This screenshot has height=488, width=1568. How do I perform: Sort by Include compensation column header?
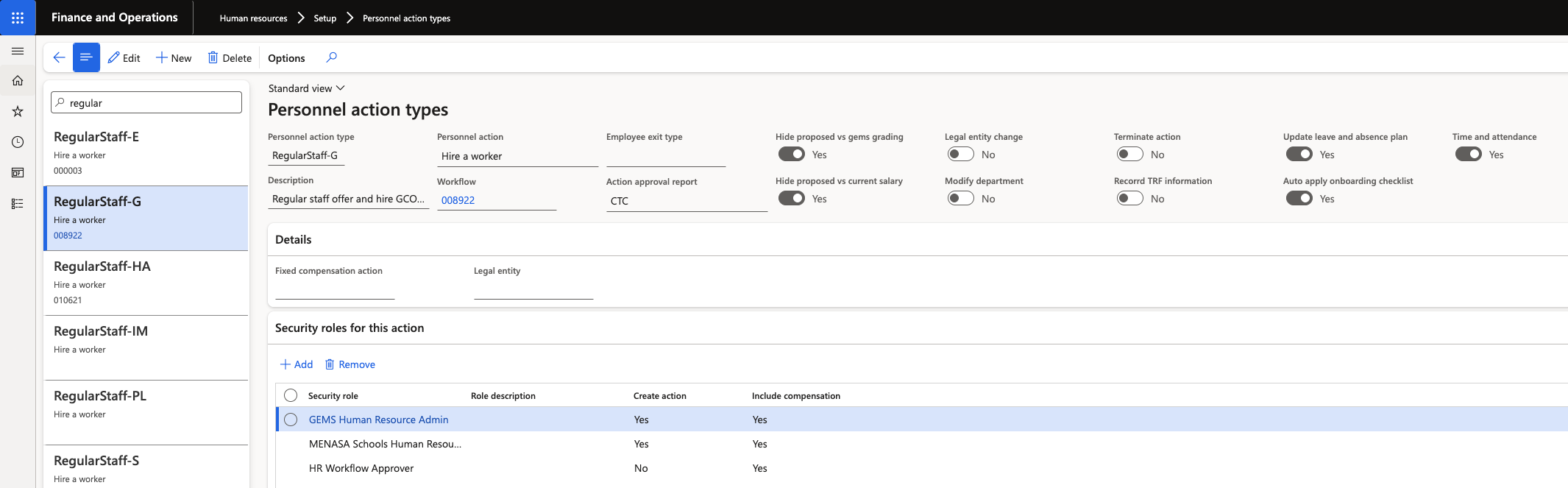(796, 396)
